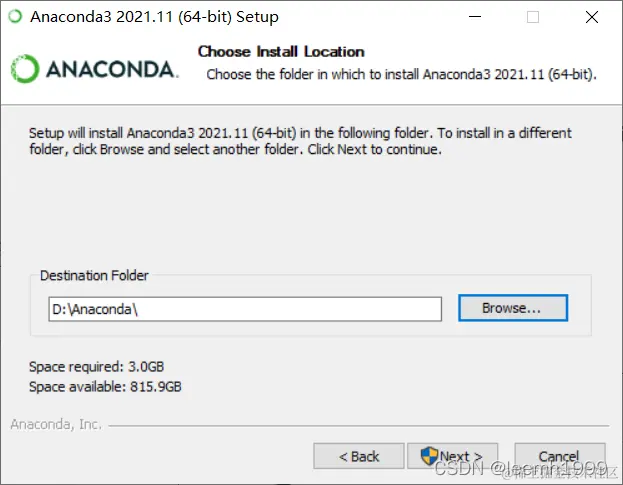Open the Browse... folder picker
The height and width of the screenshot is (485, 623).
pyautogui.click(x=513, y=308)
